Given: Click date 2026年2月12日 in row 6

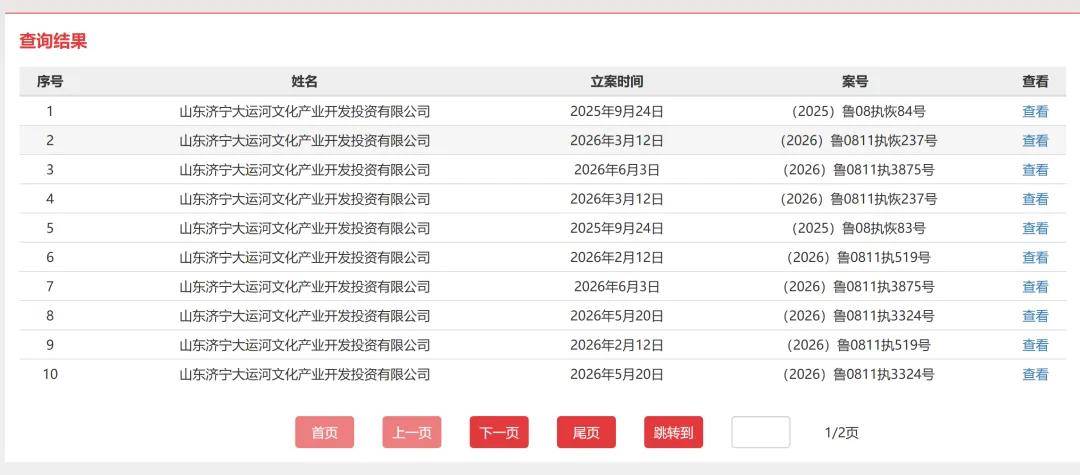Looking at the screenshot, I should click(616, 257).
